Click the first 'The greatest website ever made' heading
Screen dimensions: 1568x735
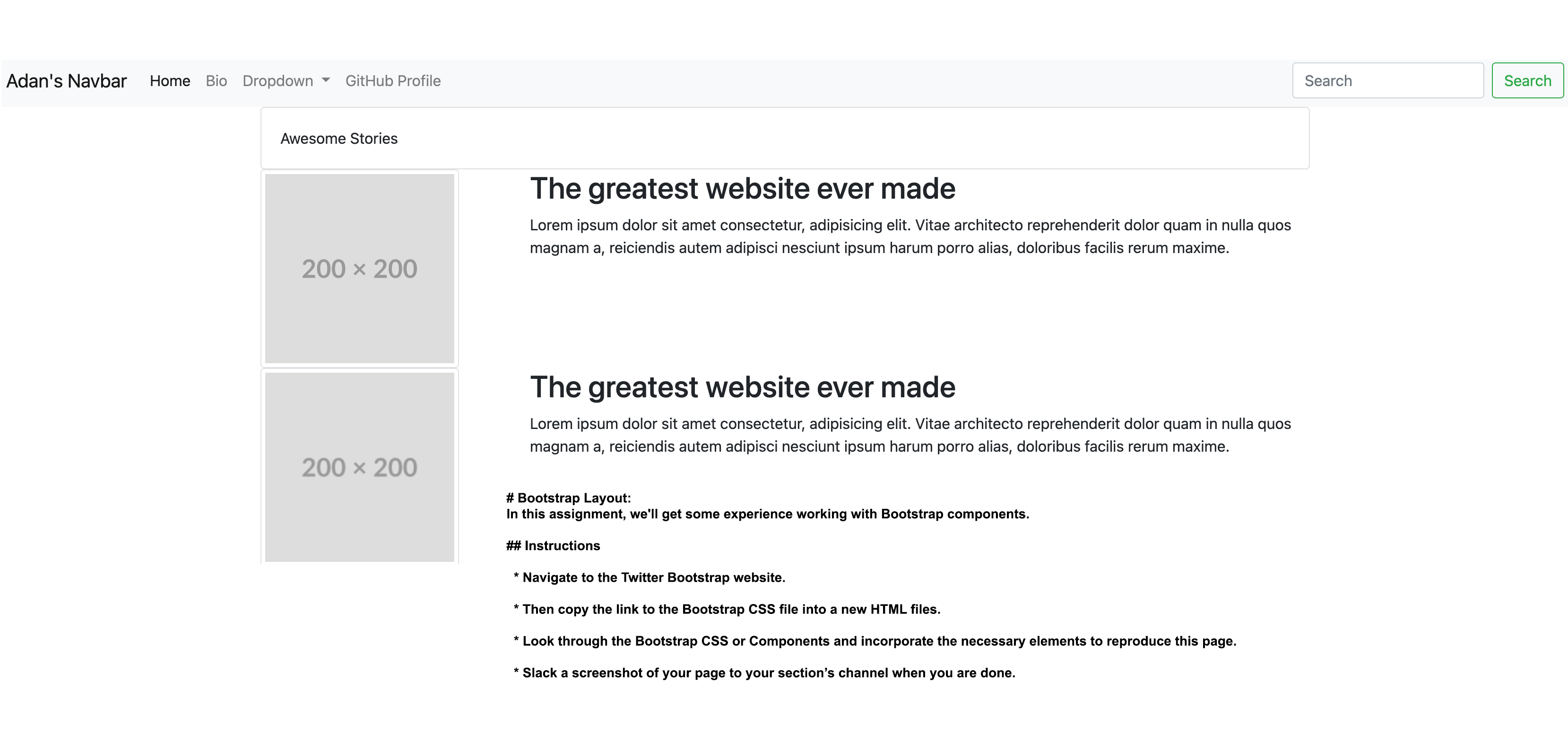pyautogui.click(x=742, y=189)
